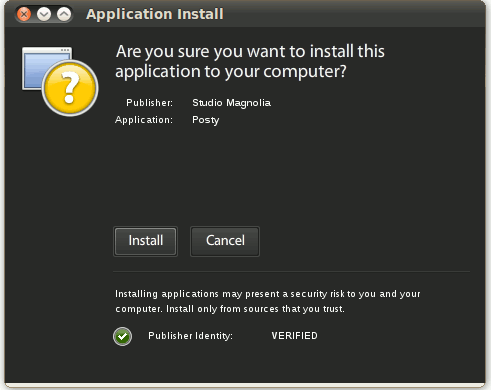This screenshot has height=390, width=491.
Task: Select the Studio Magnolia publisher name
Action: 231,103
